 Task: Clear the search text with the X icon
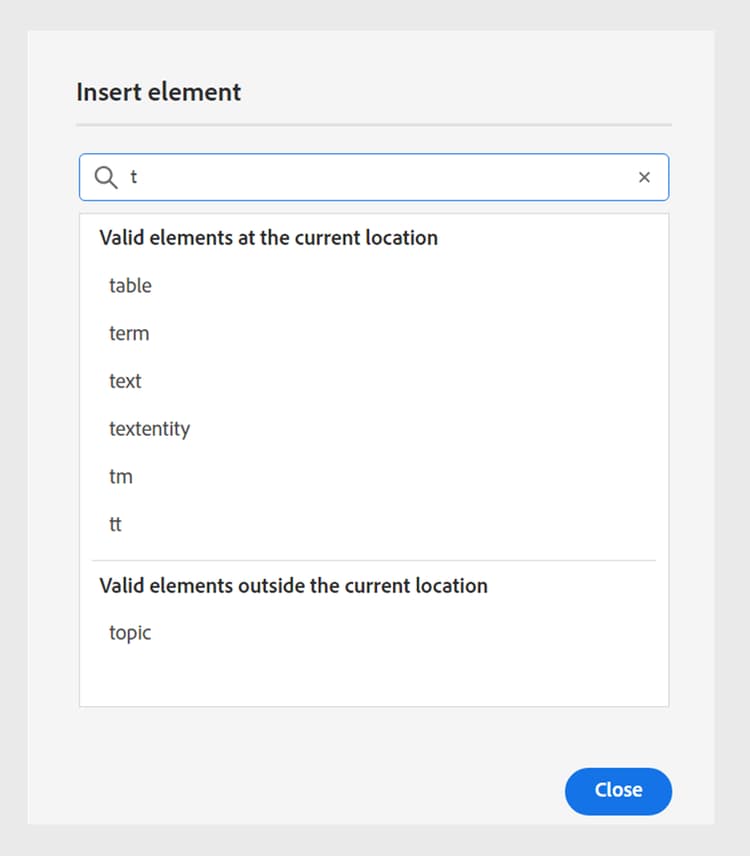pos(644,177)
